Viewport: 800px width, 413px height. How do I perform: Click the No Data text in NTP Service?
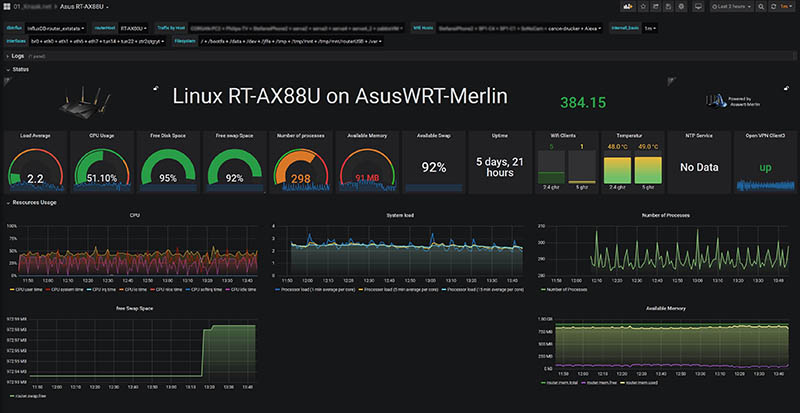pos(699,167)
